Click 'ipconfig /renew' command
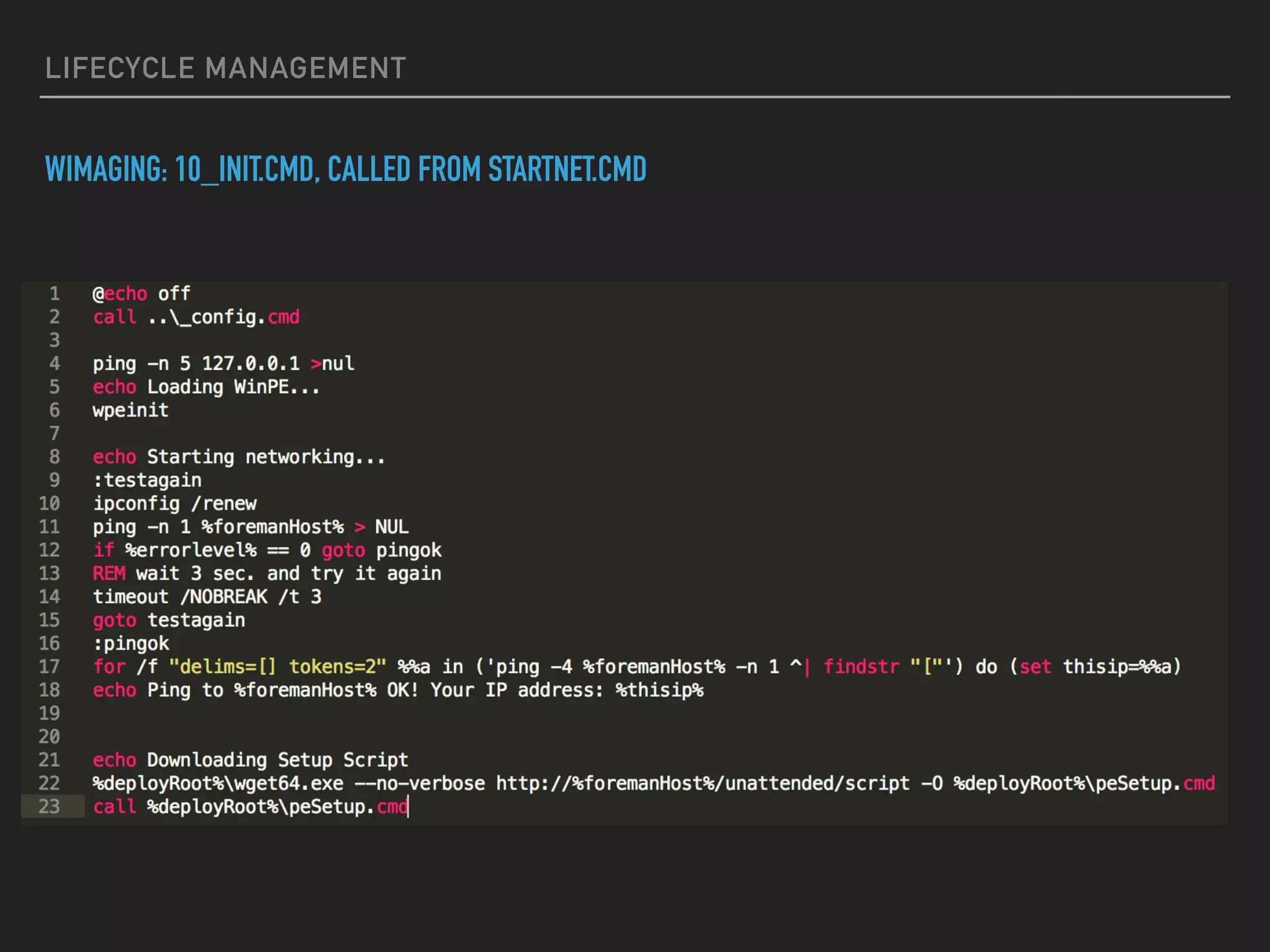 (175, 503)
